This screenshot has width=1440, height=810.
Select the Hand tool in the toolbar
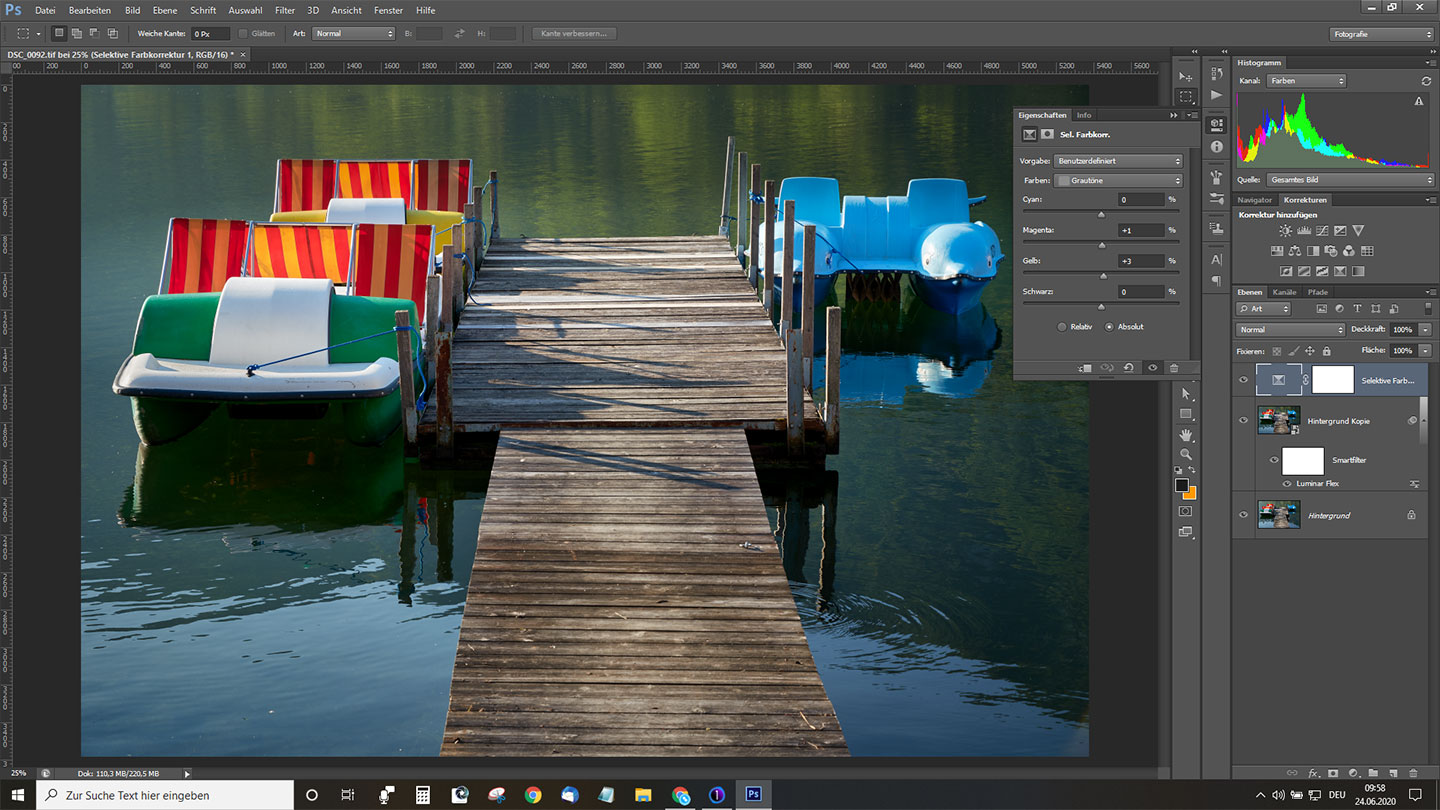point(1186,435)
